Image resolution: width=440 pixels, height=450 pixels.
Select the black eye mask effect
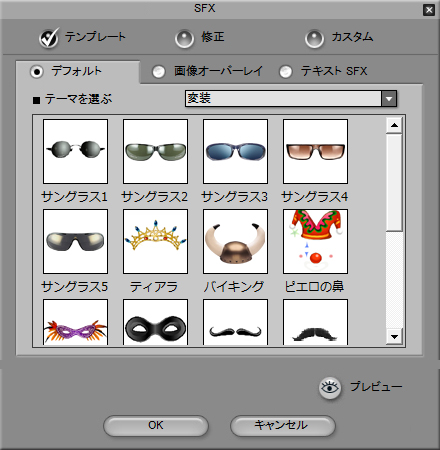tap(155, 322)
